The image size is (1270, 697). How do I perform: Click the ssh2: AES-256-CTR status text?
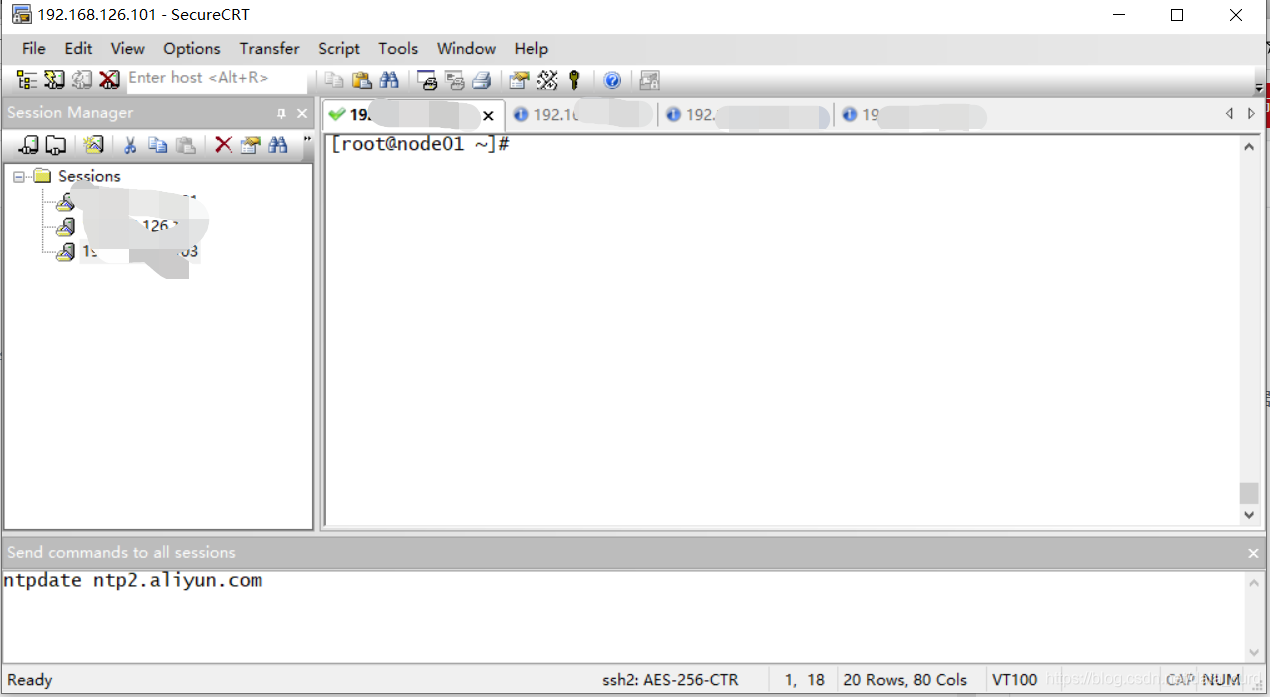point(670,680)
